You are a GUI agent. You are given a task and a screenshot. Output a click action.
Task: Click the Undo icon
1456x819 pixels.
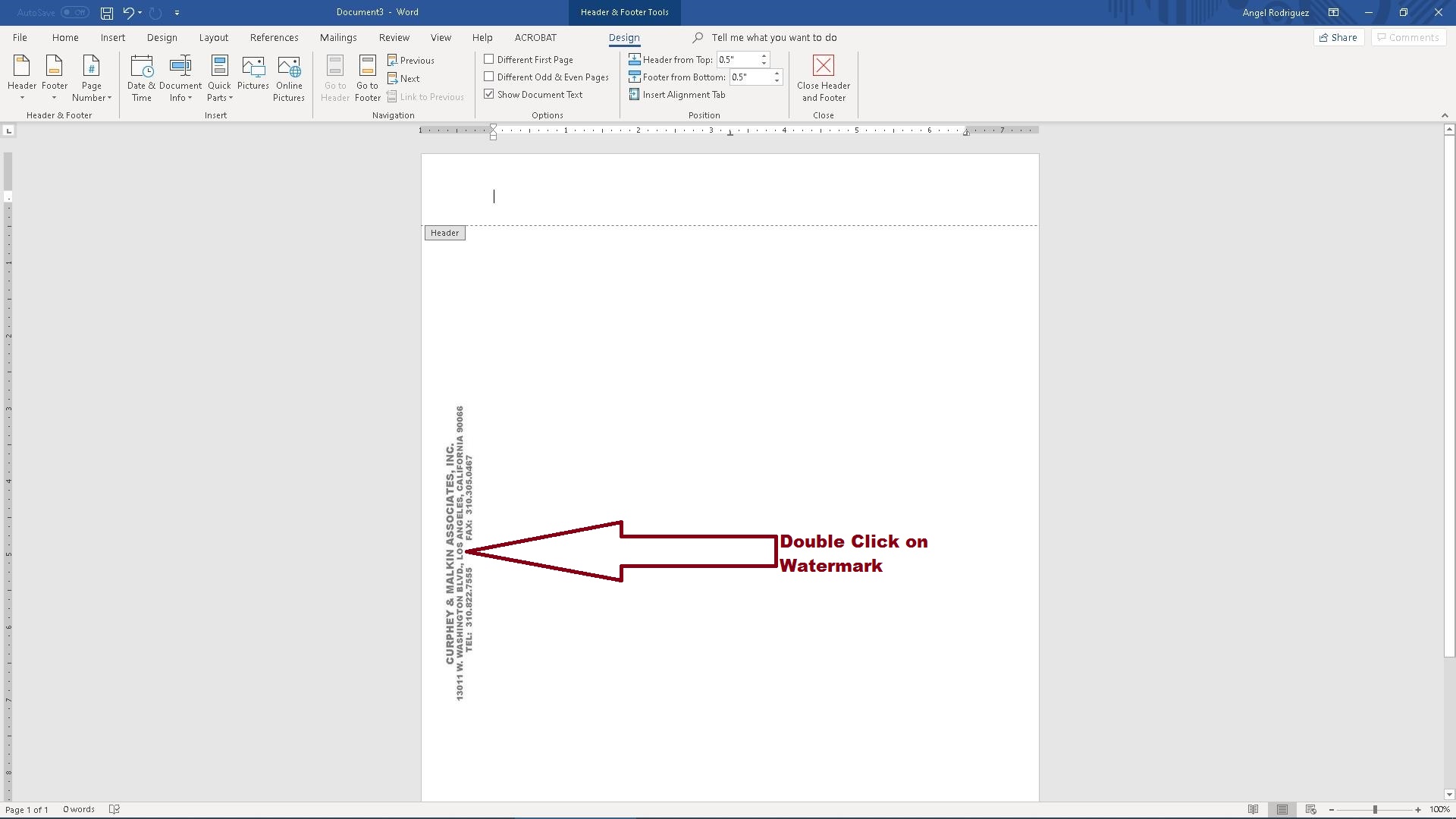(128, 13)
